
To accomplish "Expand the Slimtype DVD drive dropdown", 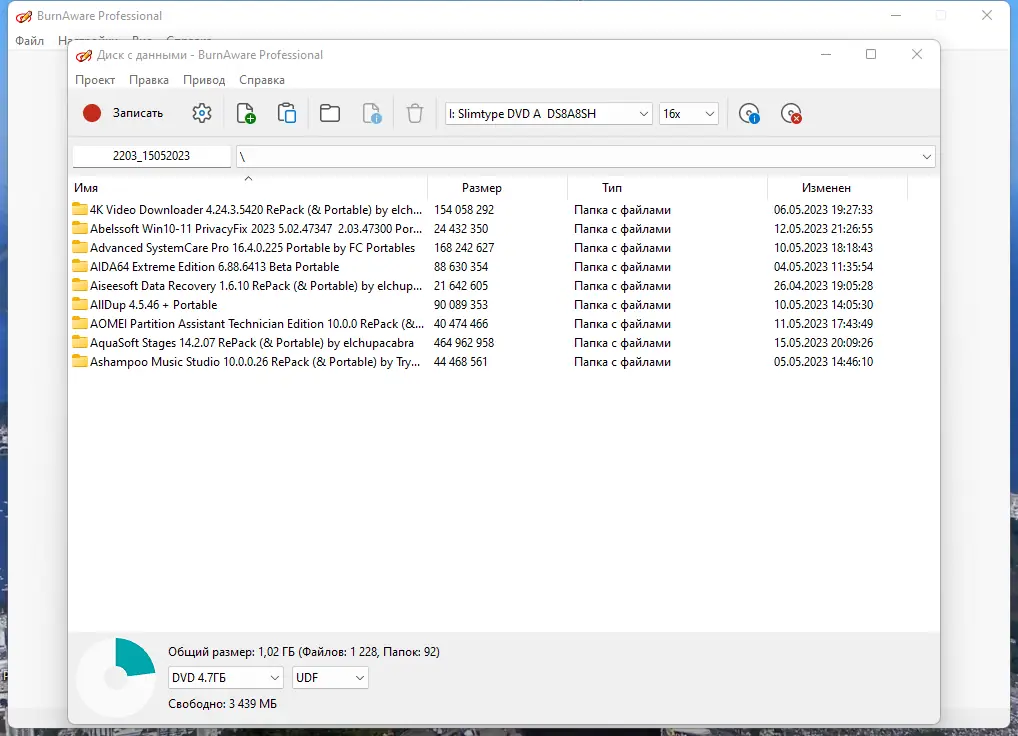I will point(549,114).
